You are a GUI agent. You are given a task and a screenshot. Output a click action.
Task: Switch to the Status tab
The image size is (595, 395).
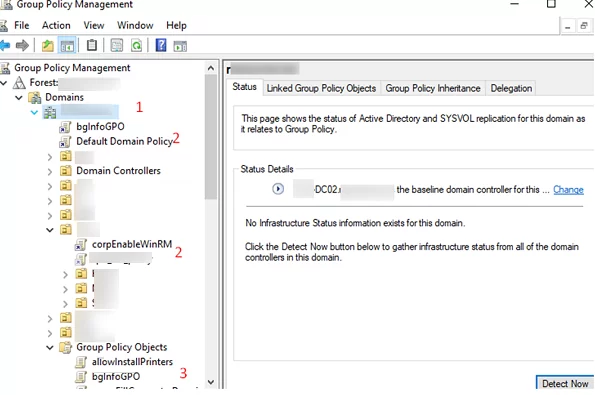click(x=244, y=87)
